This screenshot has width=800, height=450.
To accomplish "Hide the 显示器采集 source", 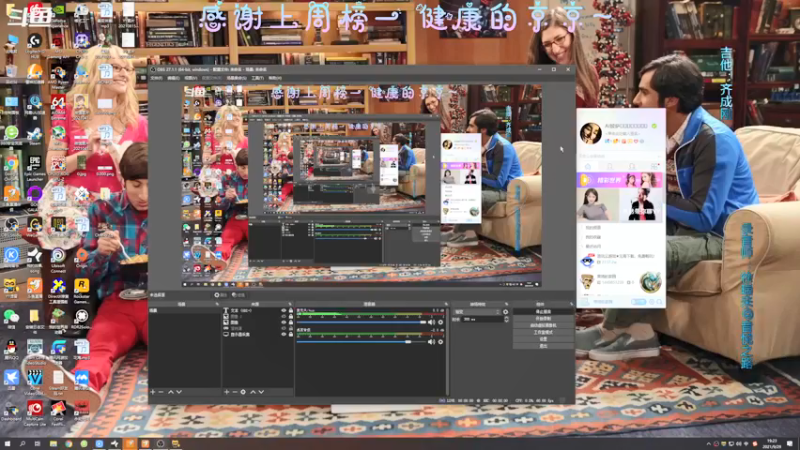I will point(284,334).
